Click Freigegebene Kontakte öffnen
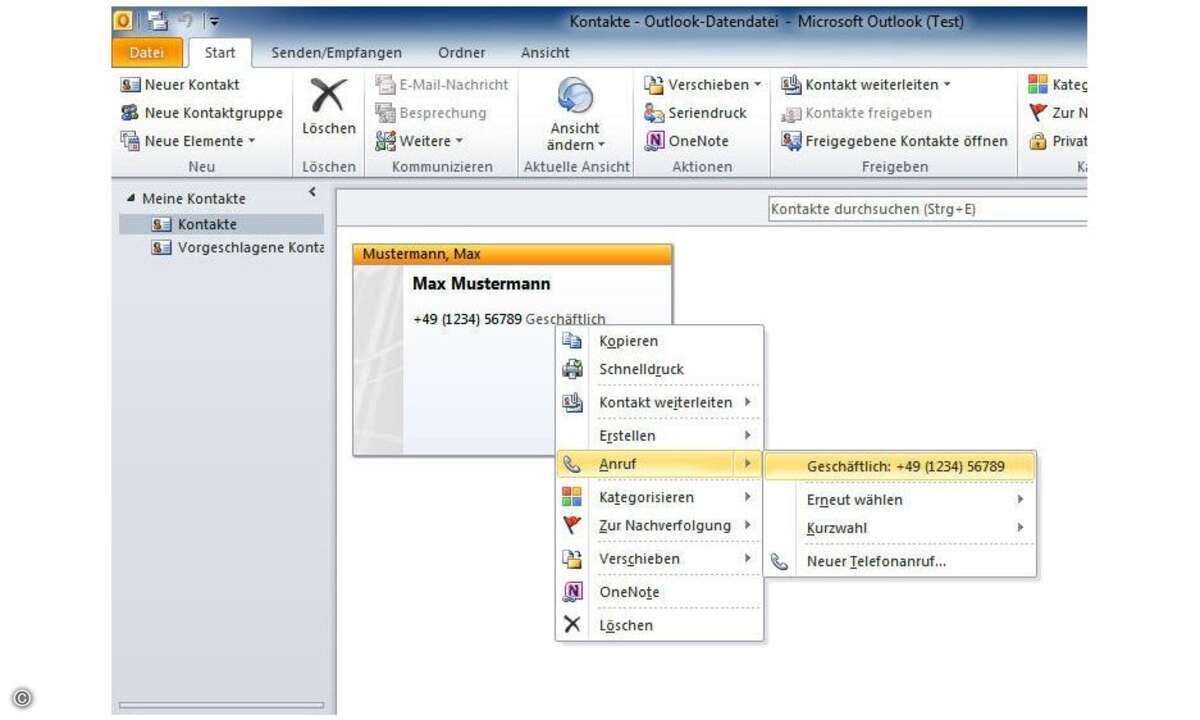1200x720 pixels. (x=894, y=141)
